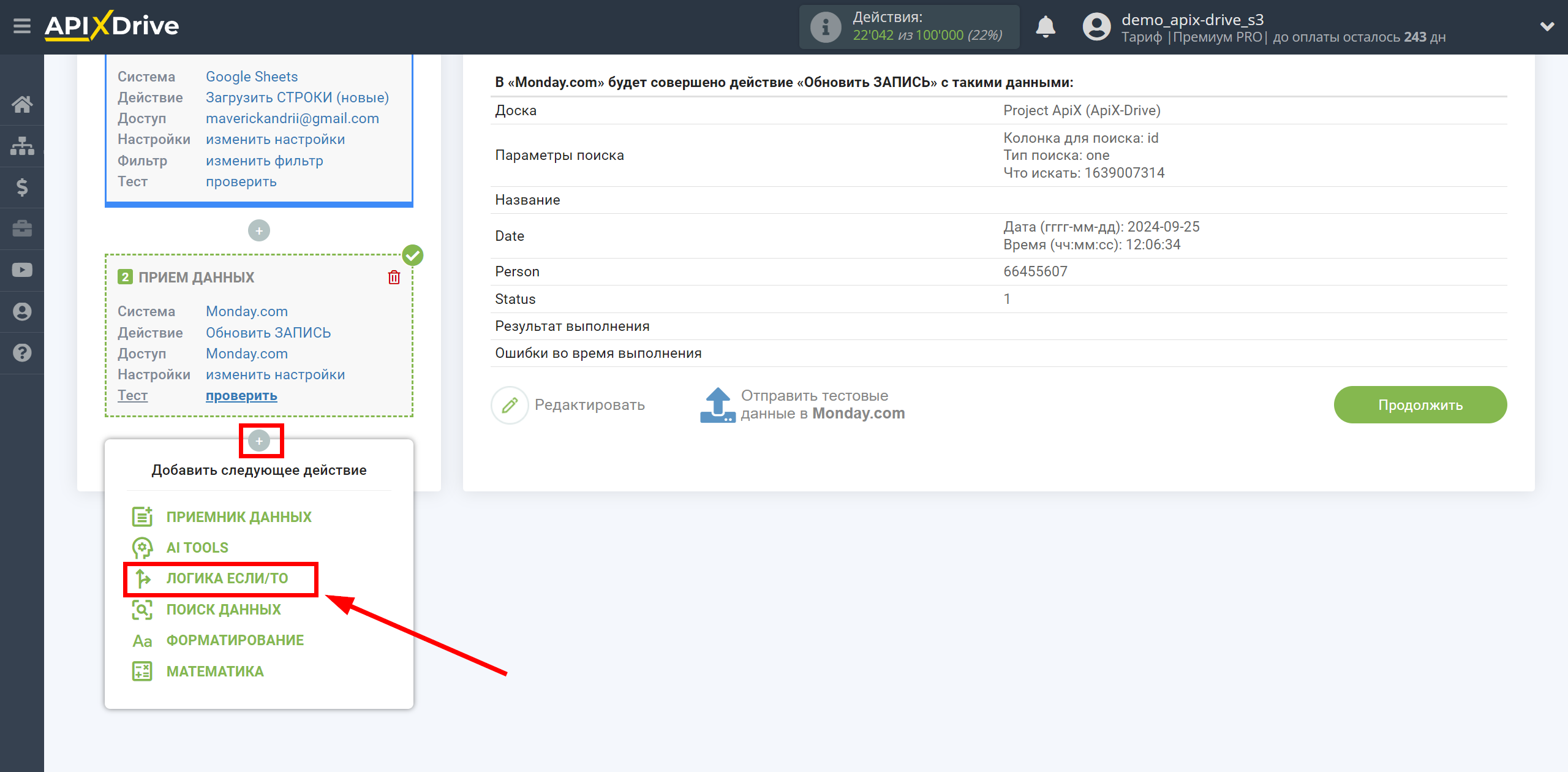Click the Status row label
Screen dimensions: 1568x772
515,299
